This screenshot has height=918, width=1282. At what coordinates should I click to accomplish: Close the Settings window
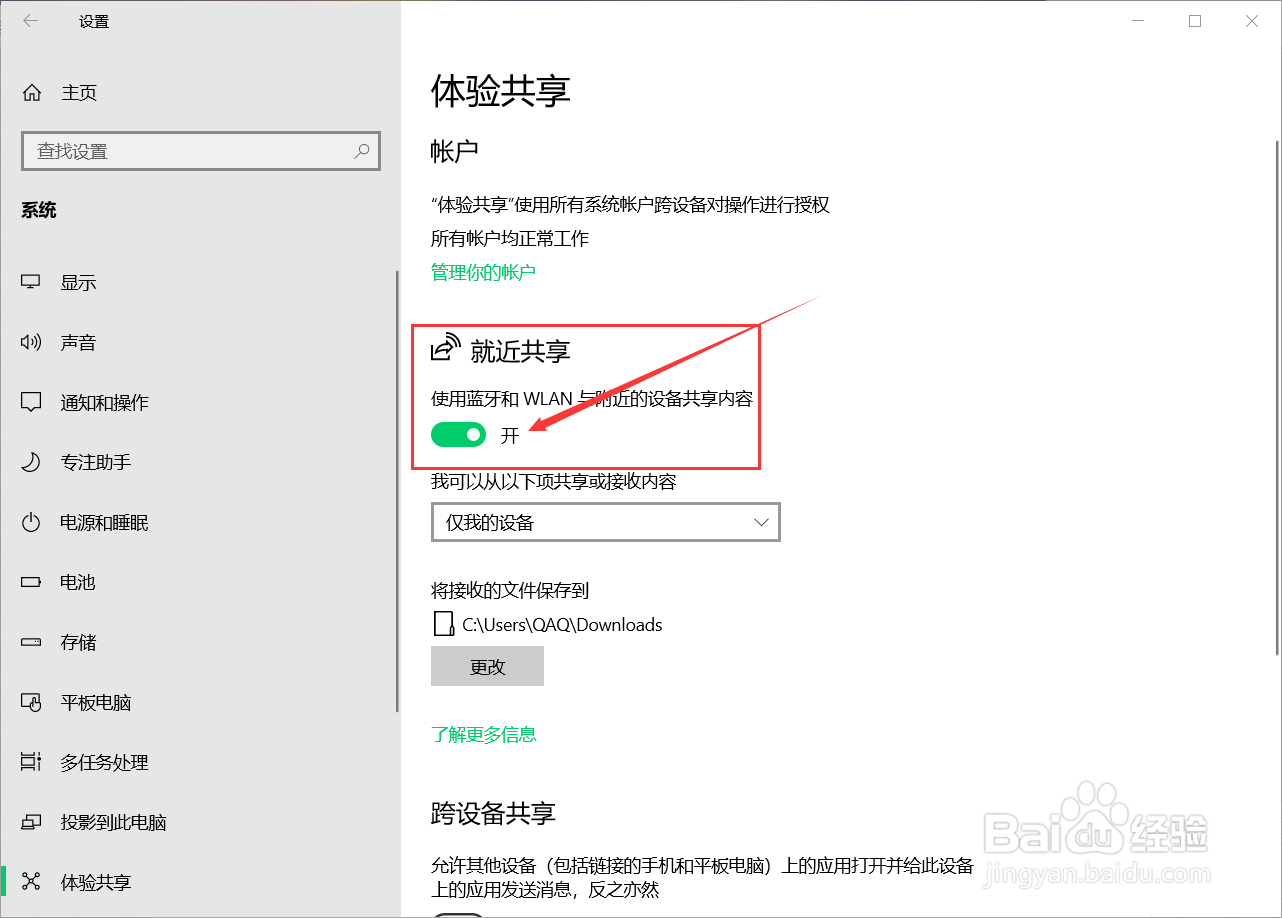(x=1252, y=21)
